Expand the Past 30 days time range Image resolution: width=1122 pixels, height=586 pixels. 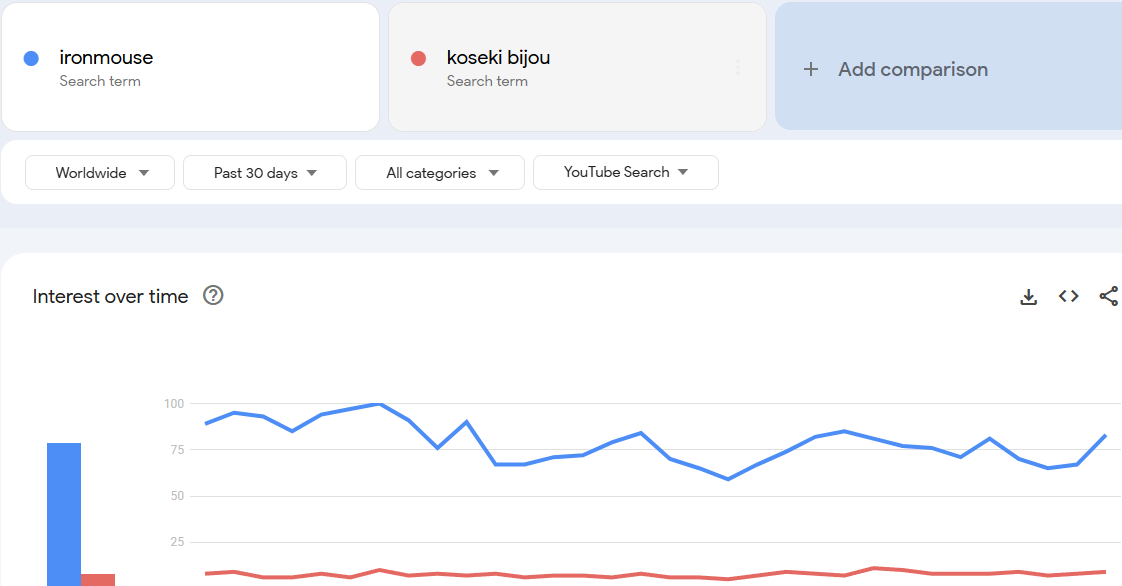coord(265,173)
